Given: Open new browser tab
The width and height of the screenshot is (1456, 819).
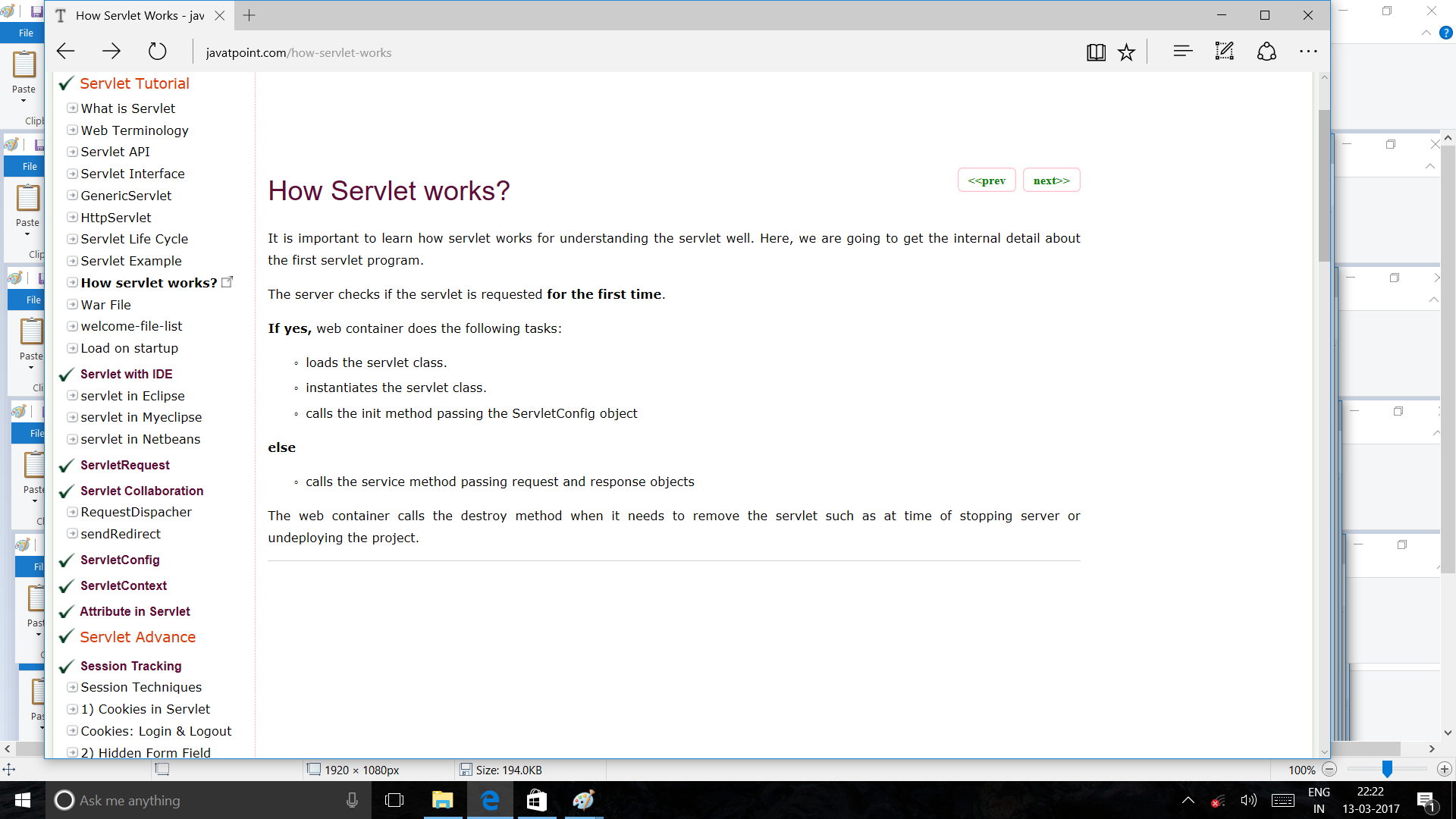Looking at the screenshot, I should [x=249, y=15].
